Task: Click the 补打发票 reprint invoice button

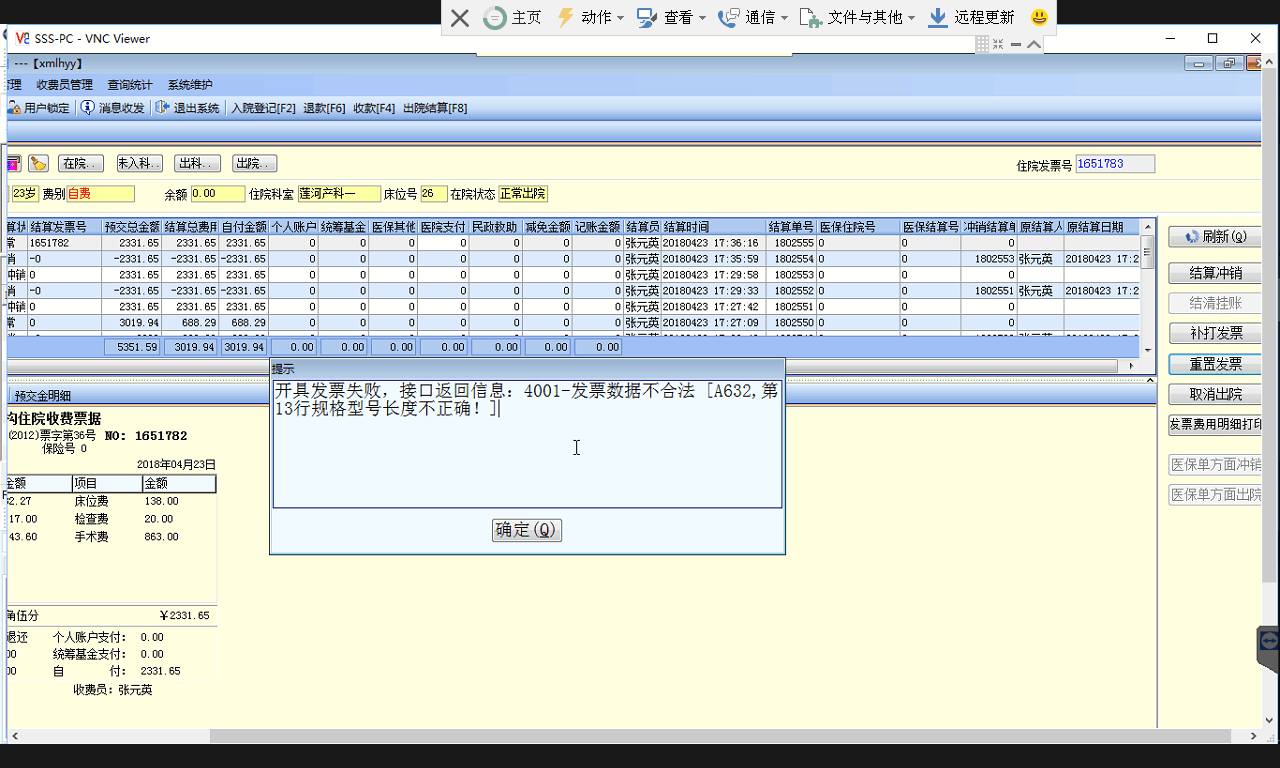Action: [x=1215, y=333]
